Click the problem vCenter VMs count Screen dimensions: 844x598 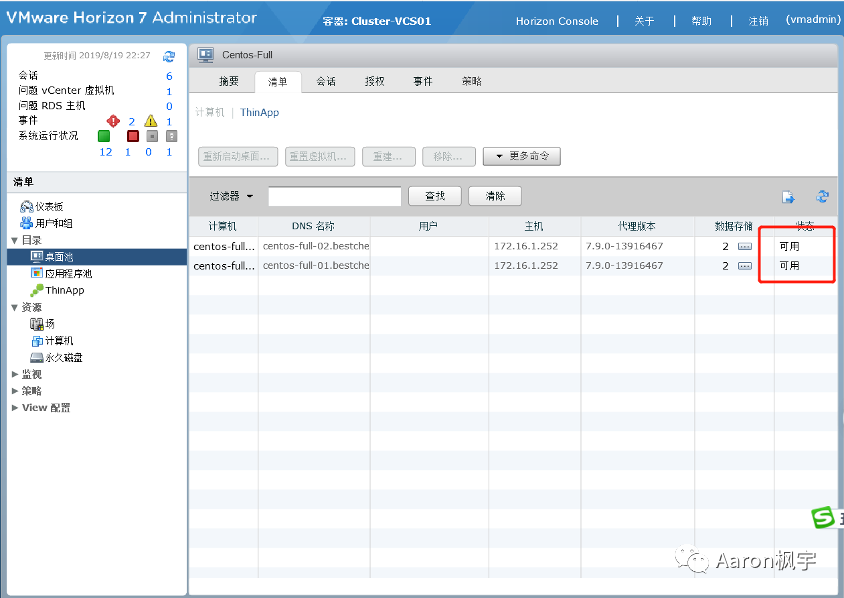(169, 91)
